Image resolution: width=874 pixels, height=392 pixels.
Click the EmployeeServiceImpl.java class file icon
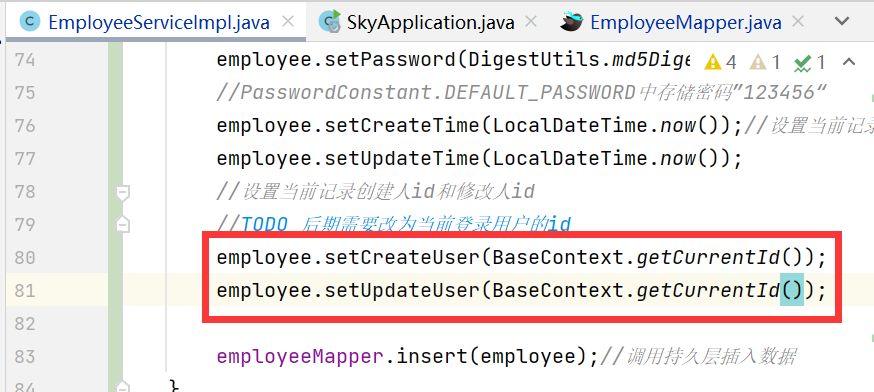[30, 22]
